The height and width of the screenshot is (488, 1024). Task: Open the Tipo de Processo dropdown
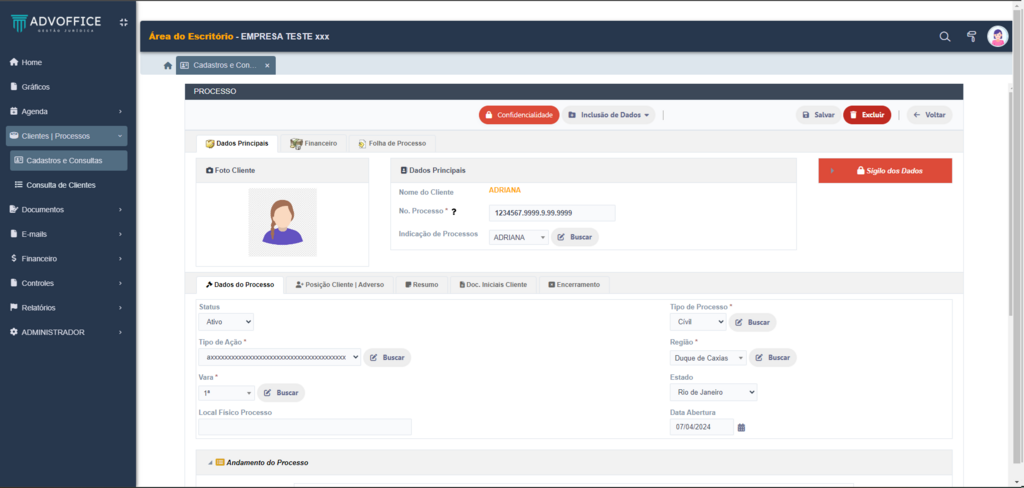[697, 322]
